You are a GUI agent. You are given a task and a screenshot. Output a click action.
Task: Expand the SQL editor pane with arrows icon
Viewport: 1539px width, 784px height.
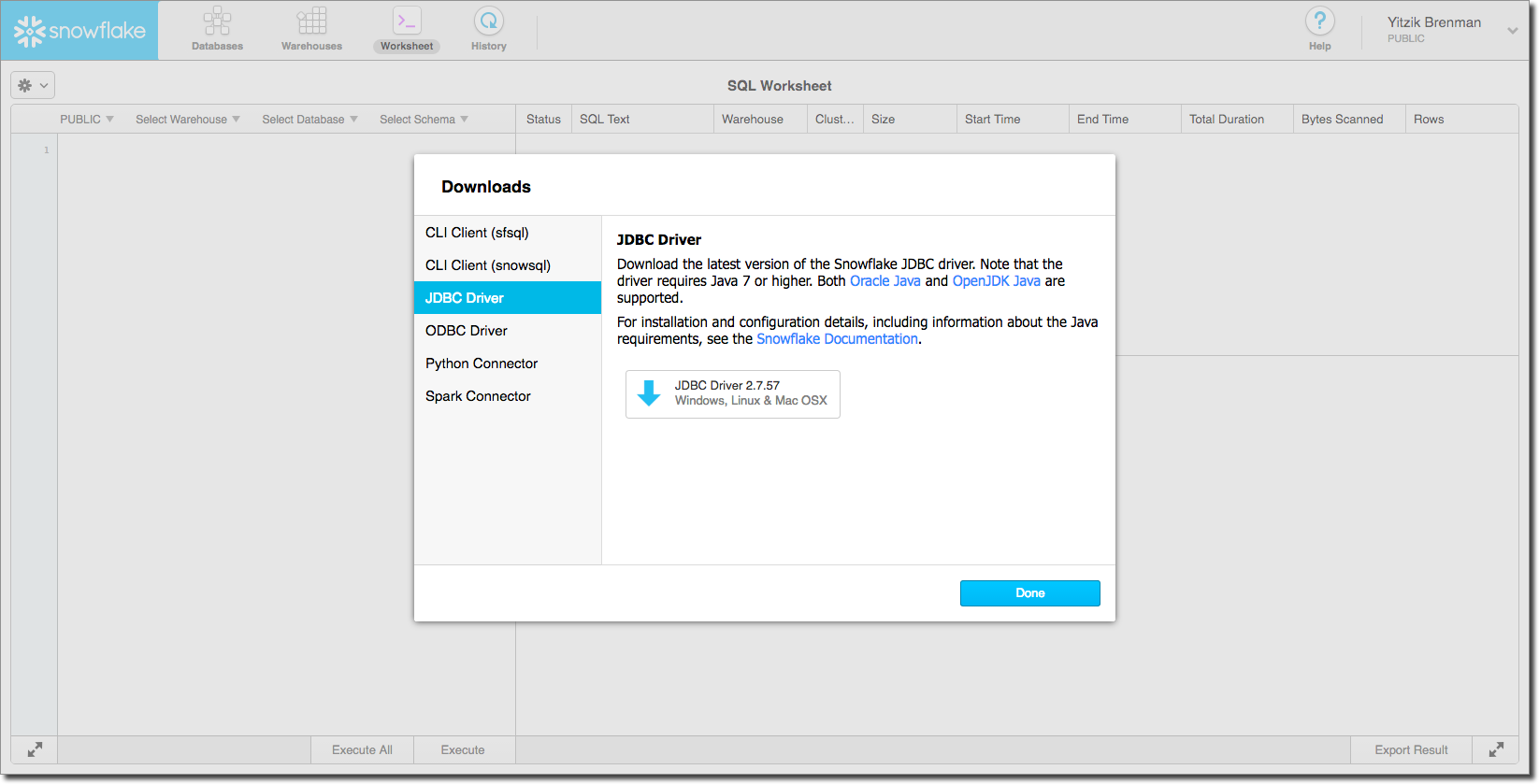click(x=35, y=749)
